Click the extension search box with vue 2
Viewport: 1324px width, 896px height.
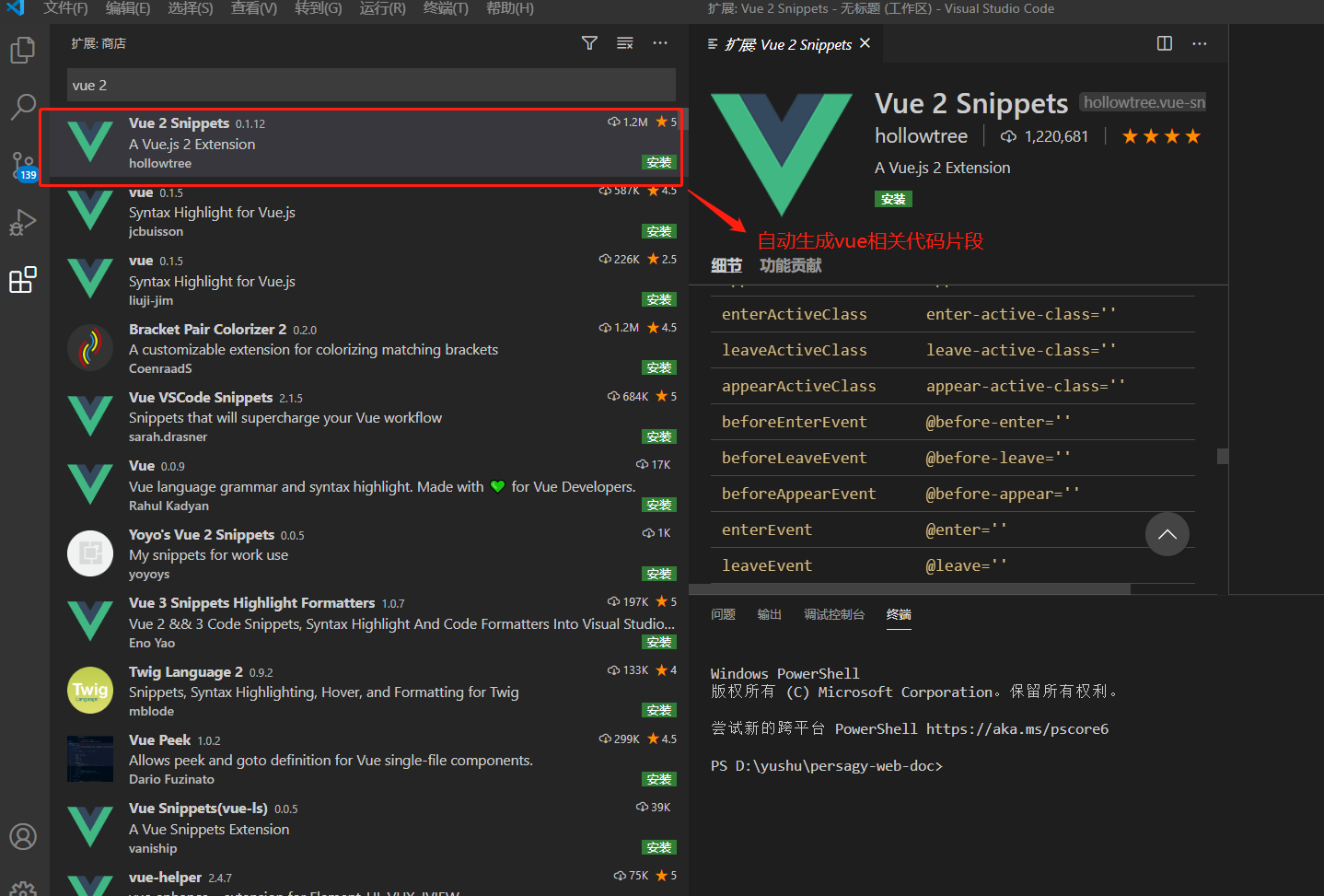pyautogui.click(x=371, y=85)
